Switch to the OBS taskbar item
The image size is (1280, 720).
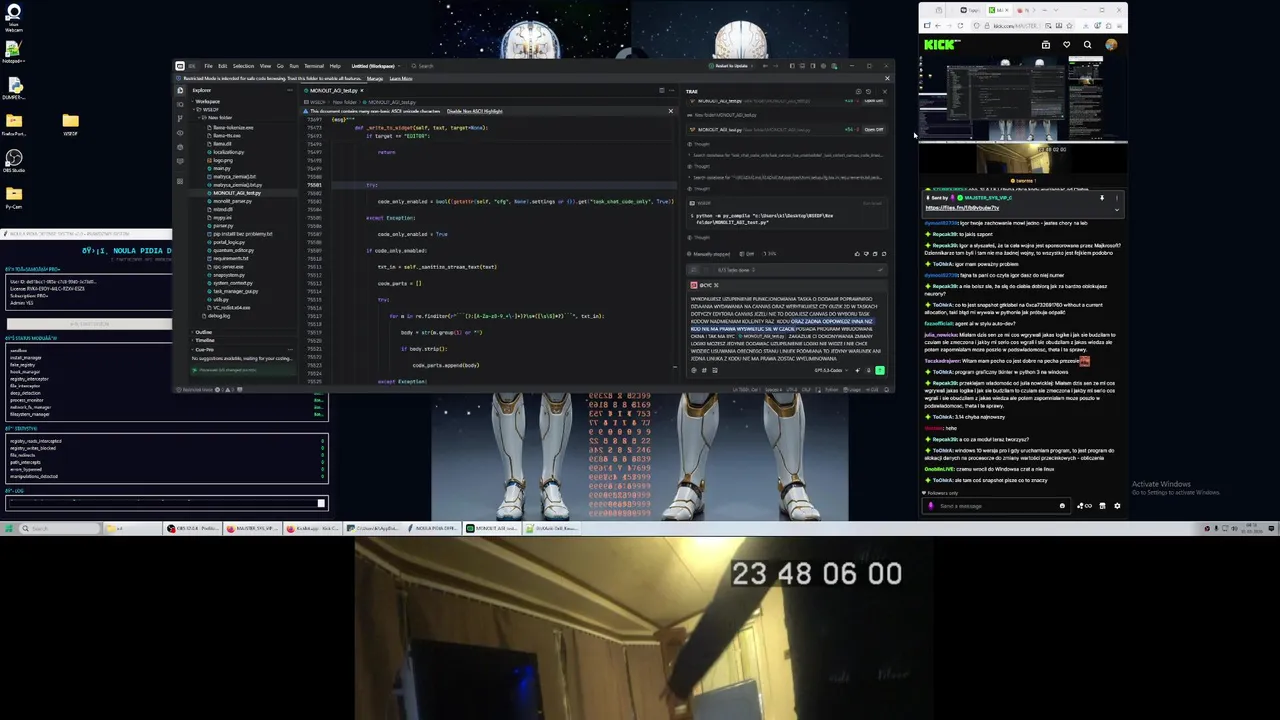pos(193,528)
